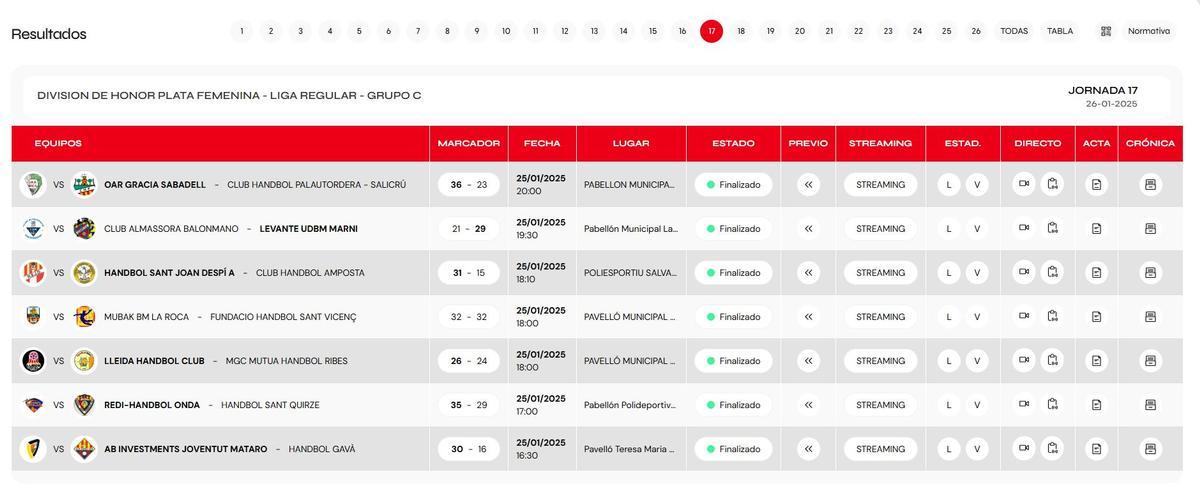This screenshot has width=1200, height=493.
Task: Open local team stats L for OAR Gracia match
Action: (949, 185)
